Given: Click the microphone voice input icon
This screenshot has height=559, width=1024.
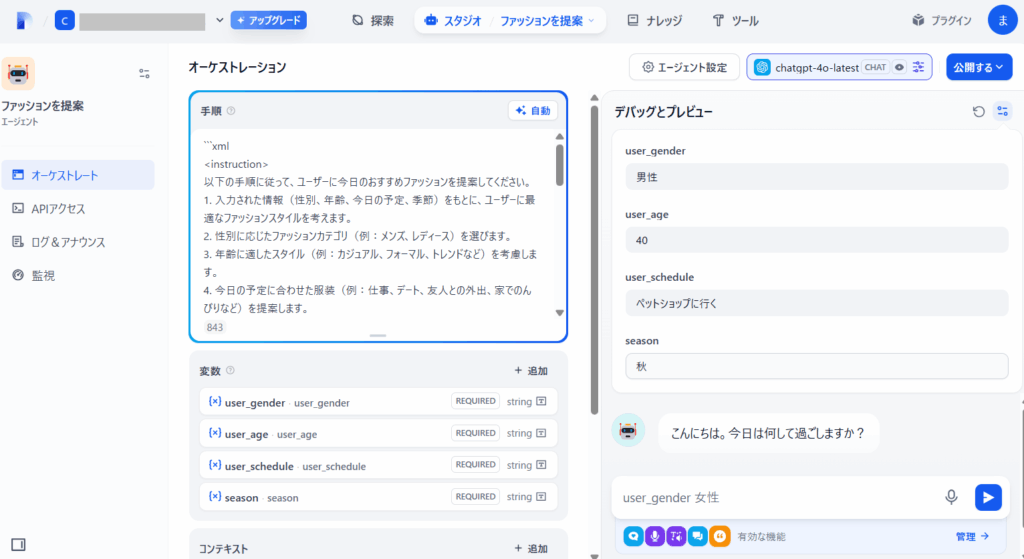Looking at the screenshot, I should [951, 498].
